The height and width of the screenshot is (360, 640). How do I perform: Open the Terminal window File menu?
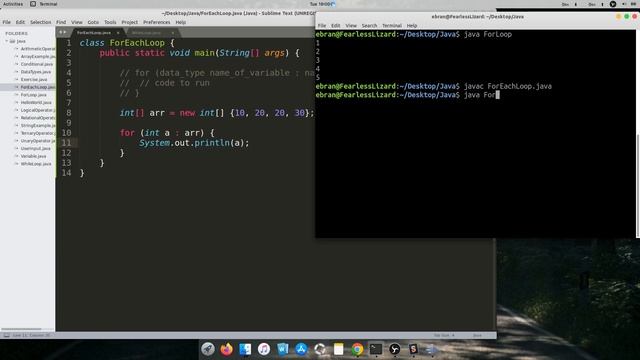coord(322,25)
